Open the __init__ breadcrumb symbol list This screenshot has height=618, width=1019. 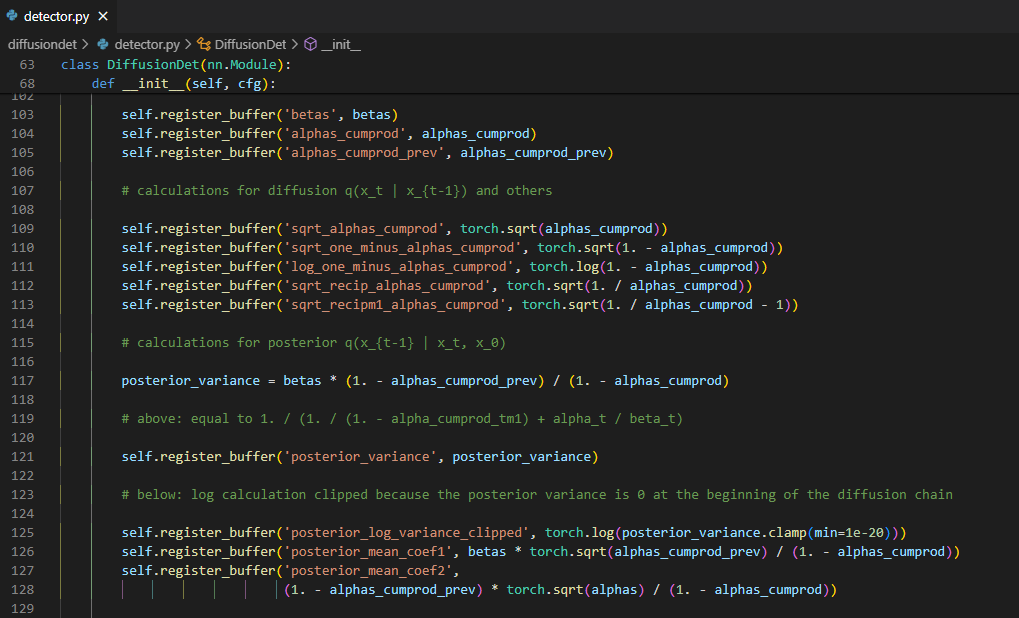[x=341, y=45]
